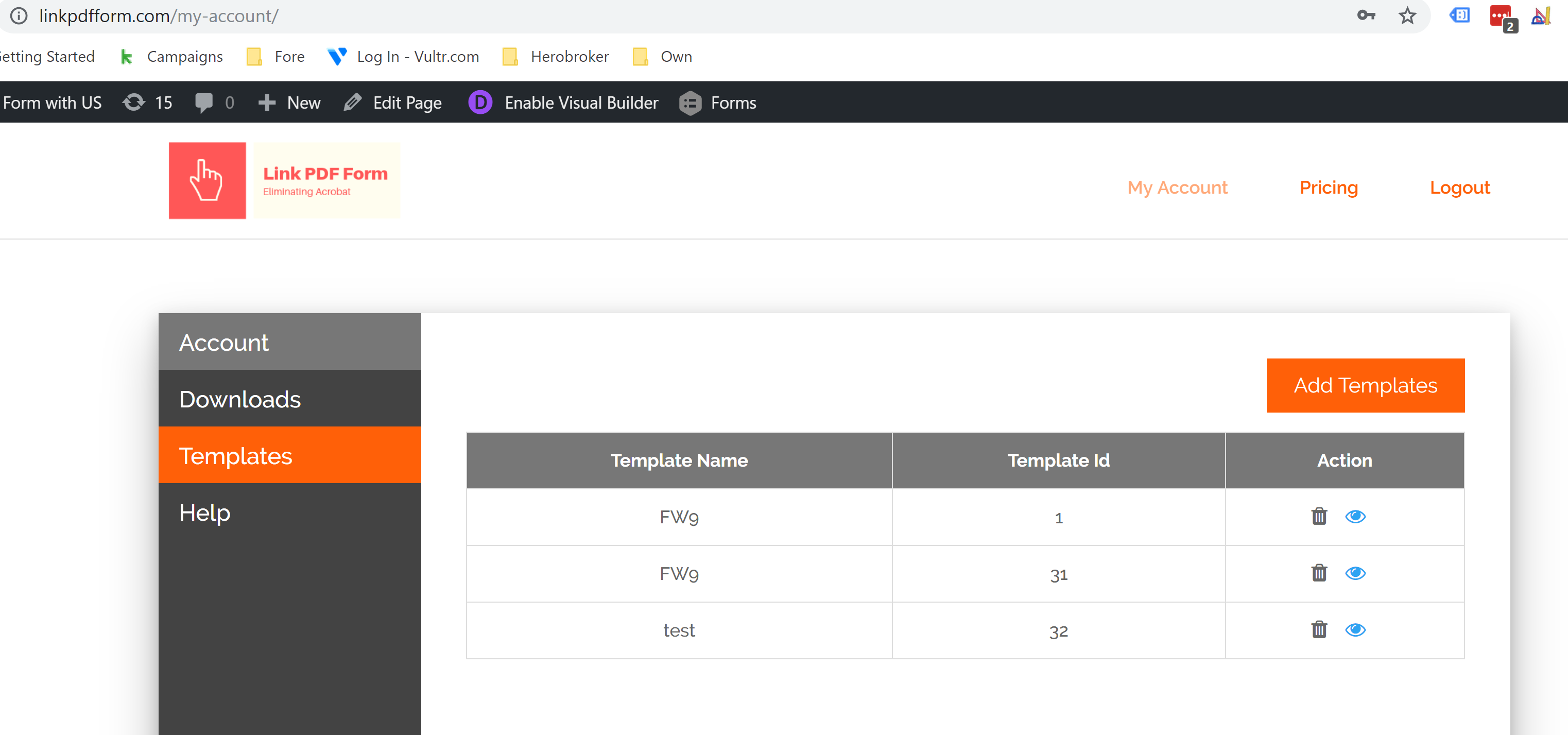Open updates icon showing 15
Image resolution: width=1568 pixels, height=735 pixels.
[x=147, y=102]
